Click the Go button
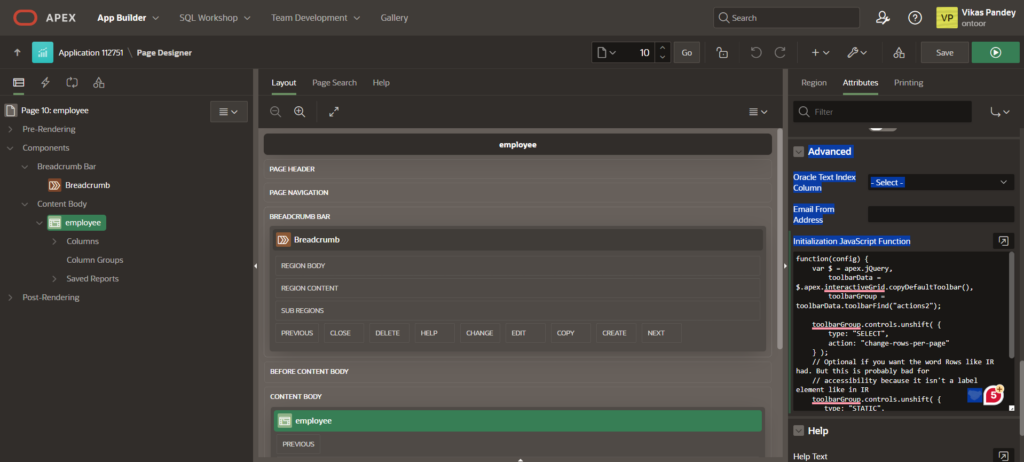This screenshot has height=462, width=1024. click(686, 52)
